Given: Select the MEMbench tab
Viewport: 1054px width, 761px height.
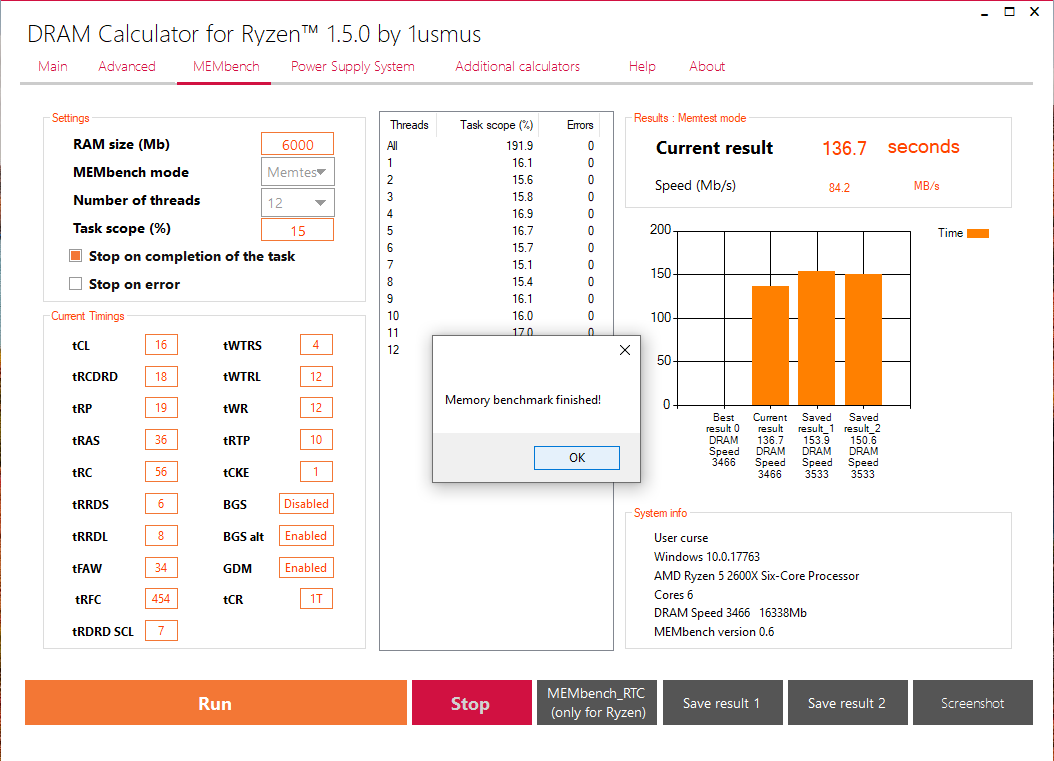Looking at the screenshot, I should [x=226, y=67].
